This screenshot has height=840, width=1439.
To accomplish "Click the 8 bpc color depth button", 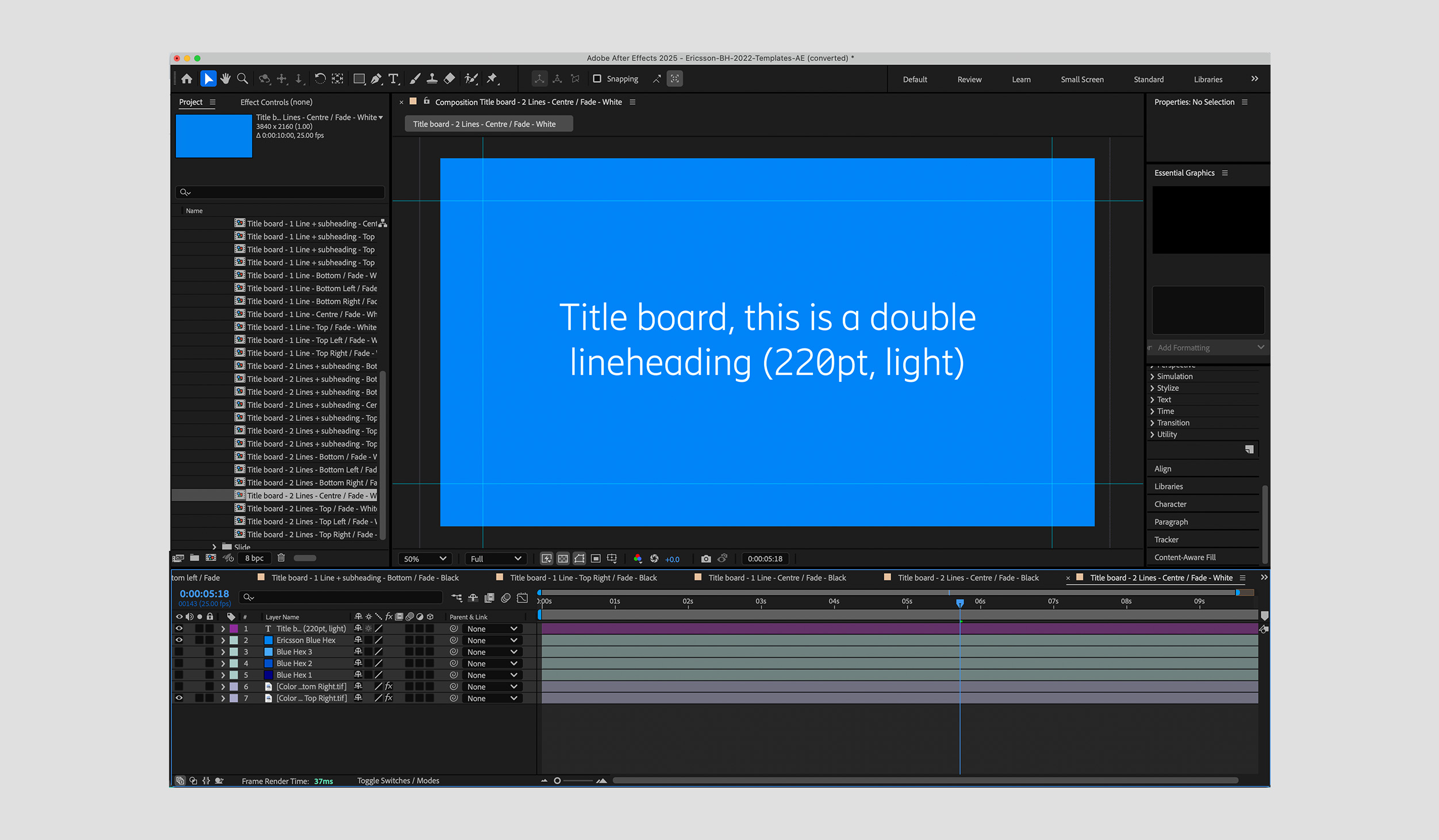I will pos(254,558).
